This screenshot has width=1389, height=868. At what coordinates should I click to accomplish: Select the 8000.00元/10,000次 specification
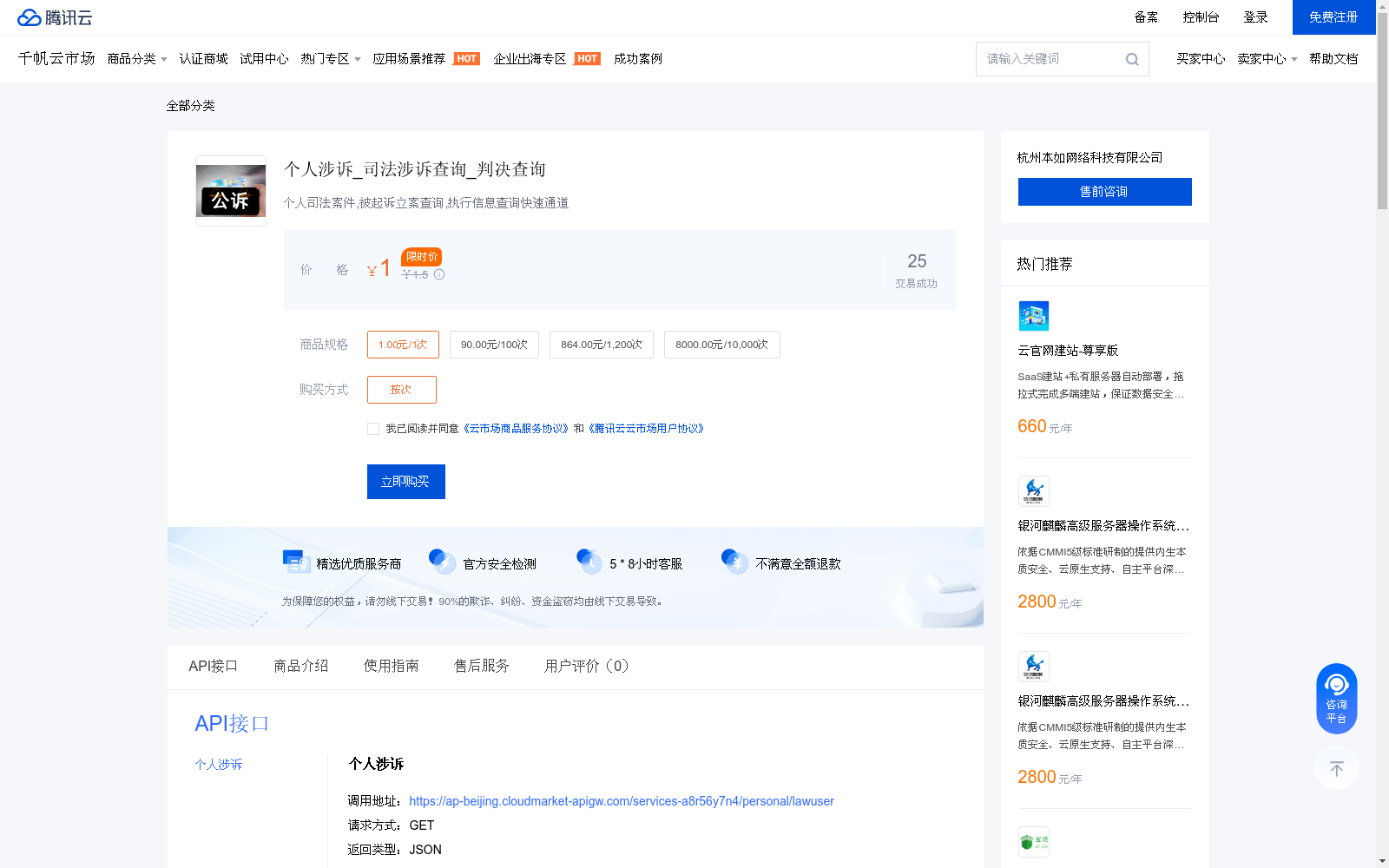tap(722, 345)
